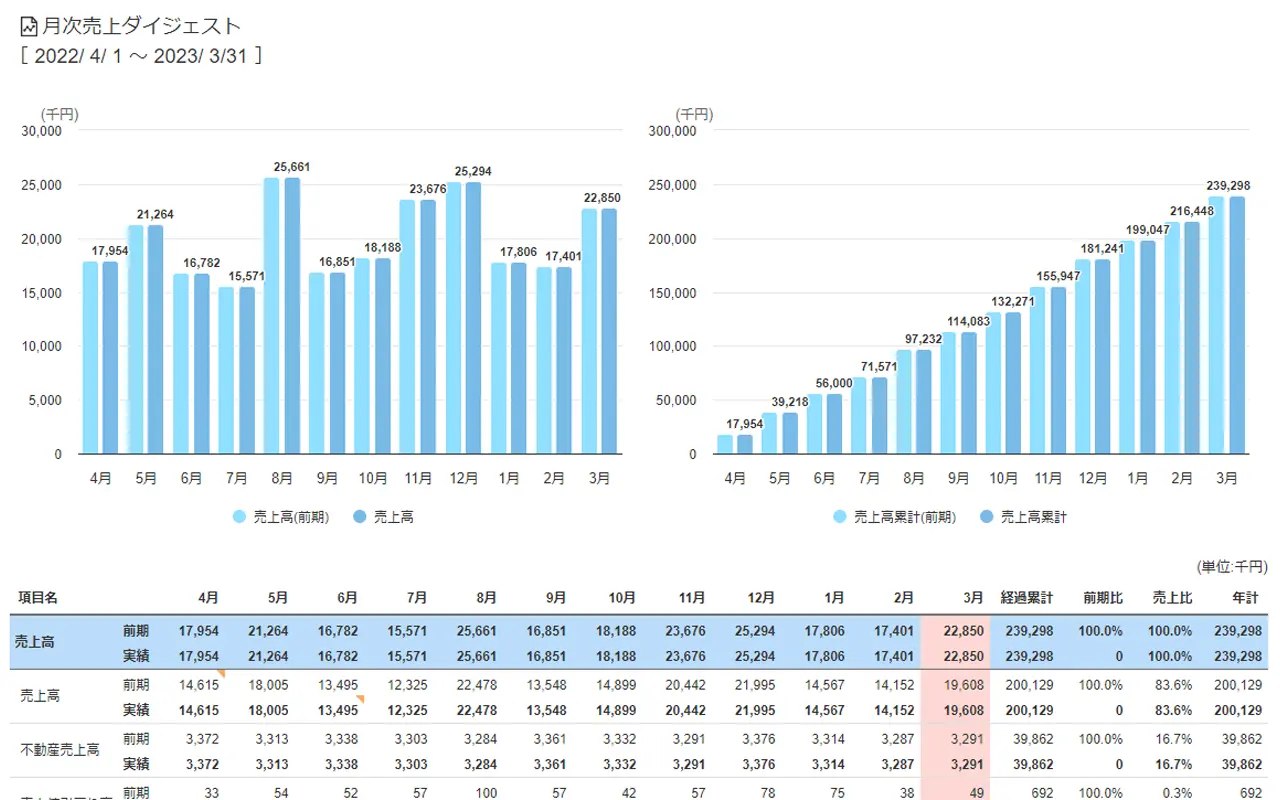Click the darker March bar in cumulative chart

[x=1237, y=326]
